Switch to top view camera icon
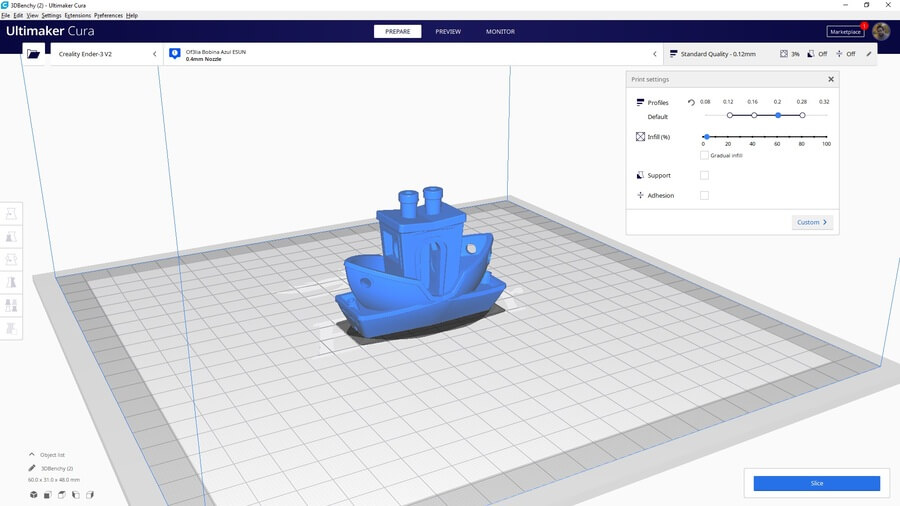The height and width of the screenshot is (506, 900). pyautogui.click(x=61, y=495)
